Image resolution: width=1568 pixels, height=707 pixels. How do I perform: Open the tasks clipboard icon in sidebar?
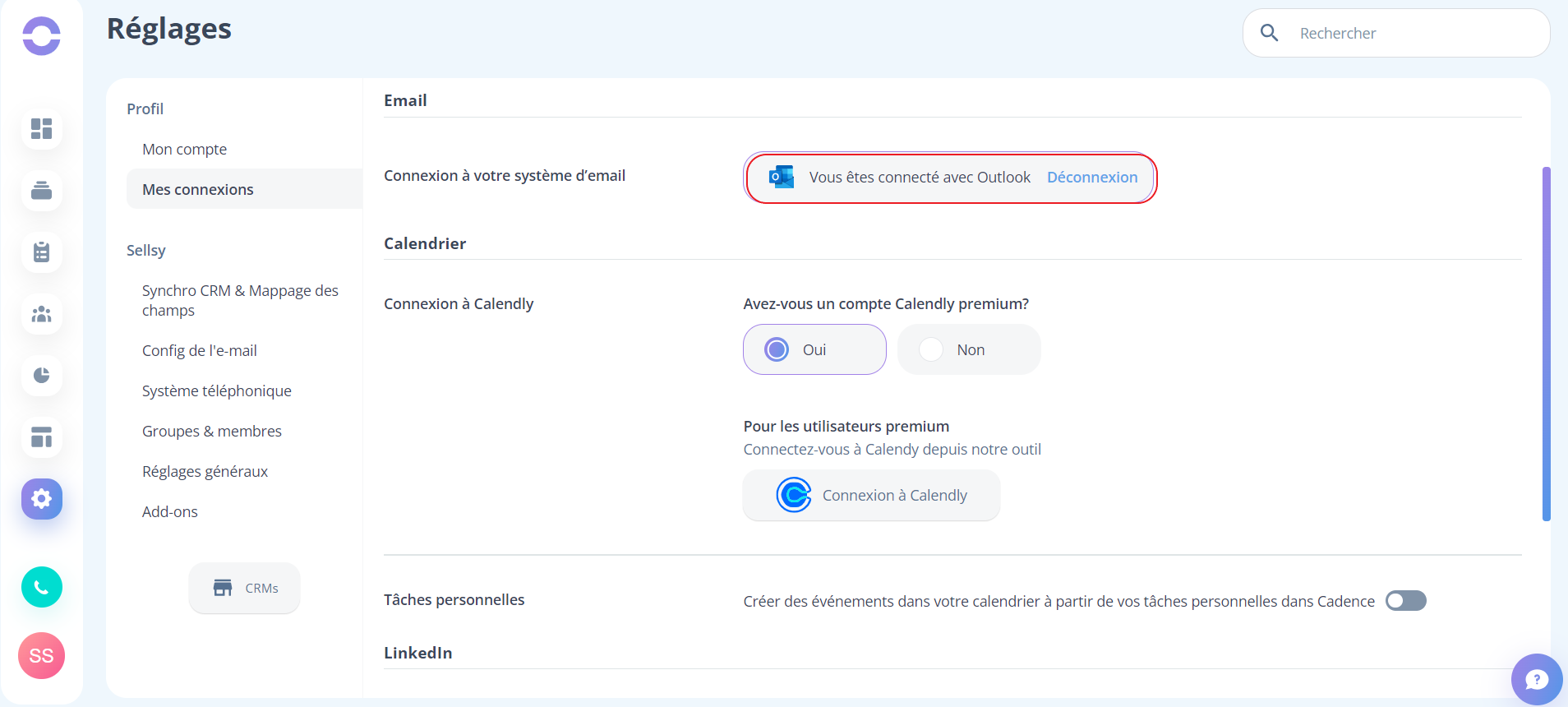tap(41, 252)
